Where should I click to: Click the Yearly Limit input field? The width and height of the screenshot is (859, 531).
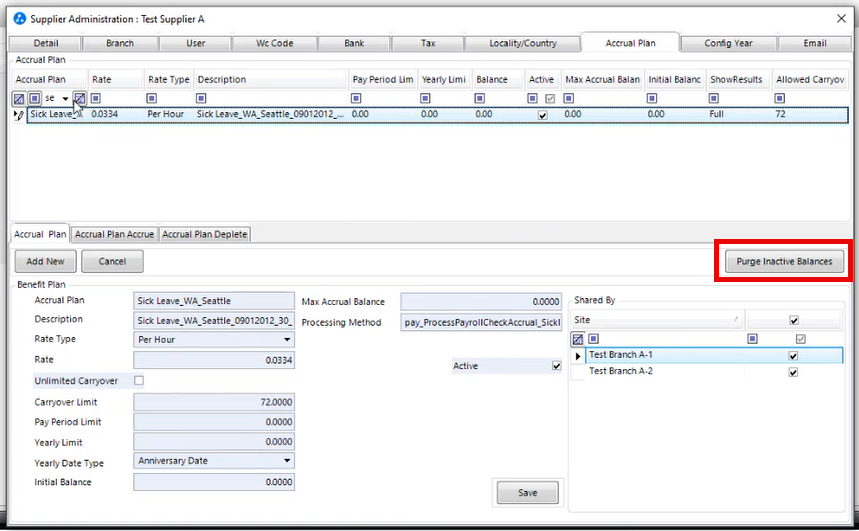point(214,442)
